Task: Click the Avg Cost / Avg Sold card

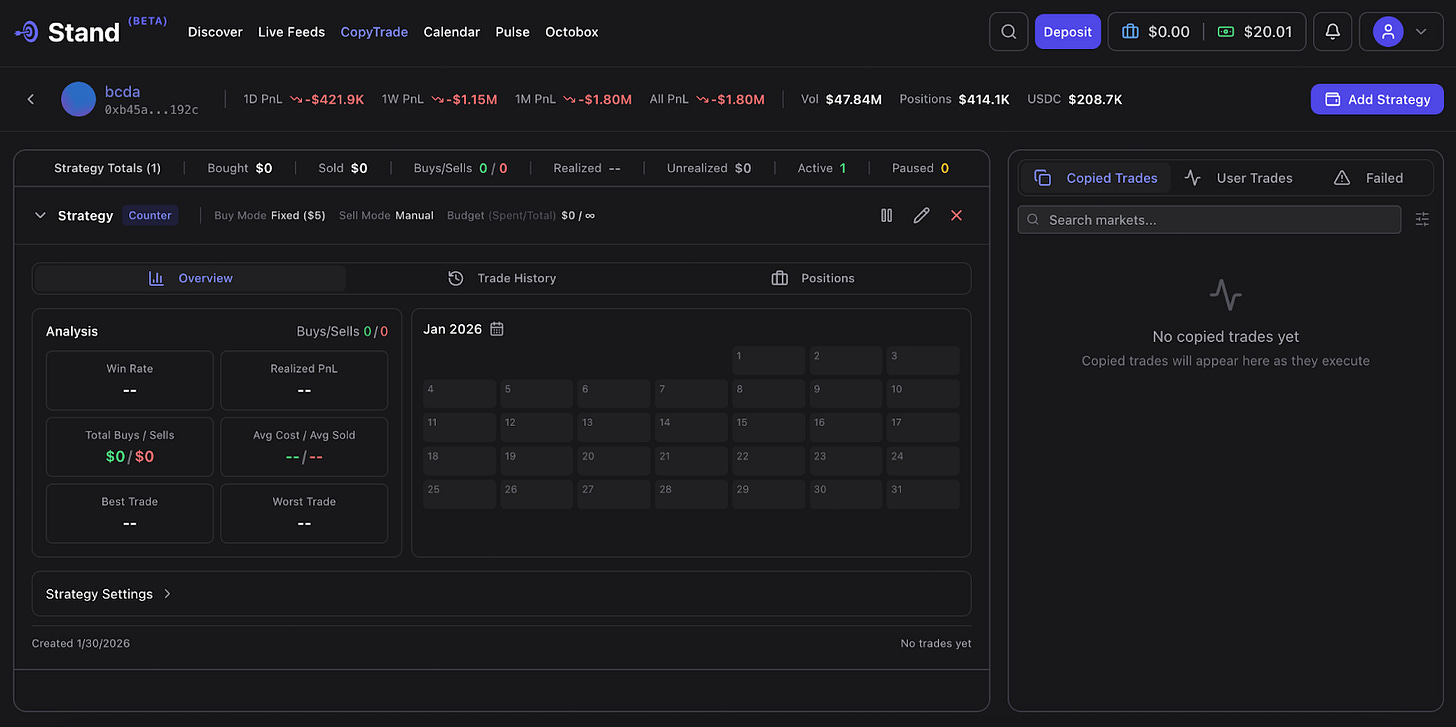Action: pos(304,446)
